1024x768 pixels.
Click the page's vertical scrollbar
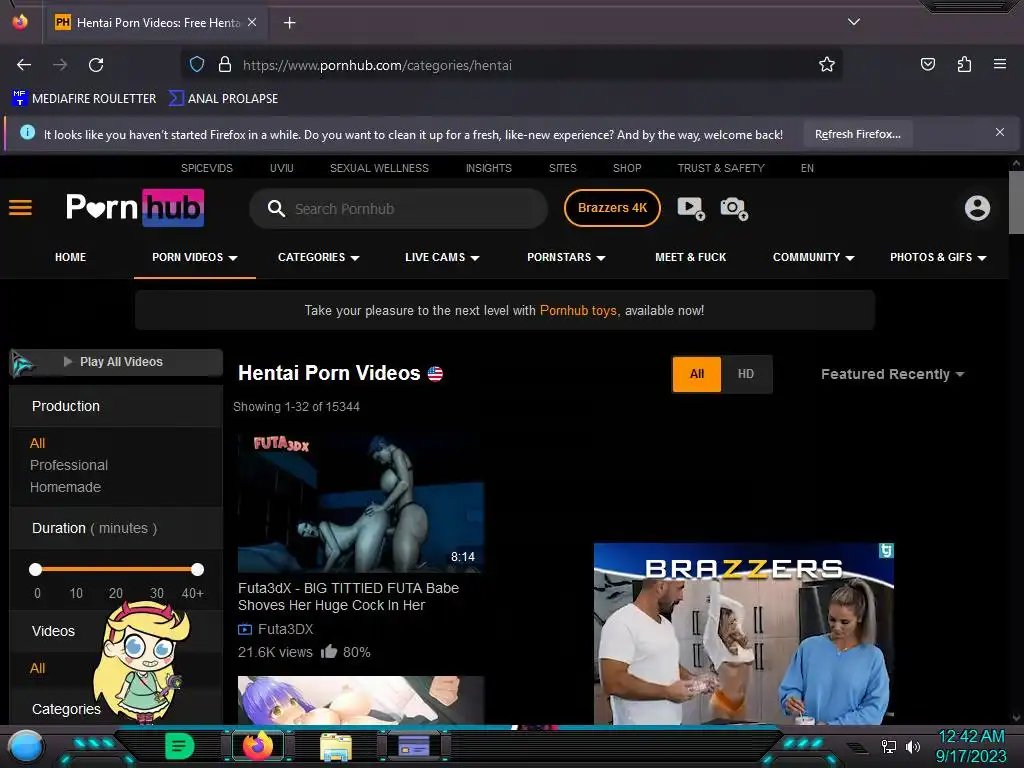tap(1016, 201)
